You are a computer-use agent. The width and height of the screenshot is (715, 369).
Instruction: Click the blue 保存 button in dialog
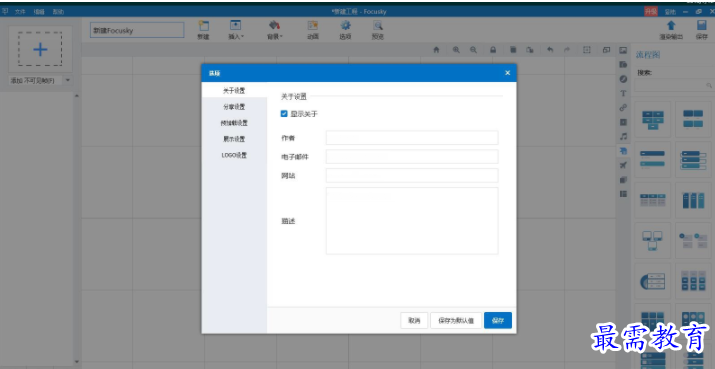tap(498, 321)
